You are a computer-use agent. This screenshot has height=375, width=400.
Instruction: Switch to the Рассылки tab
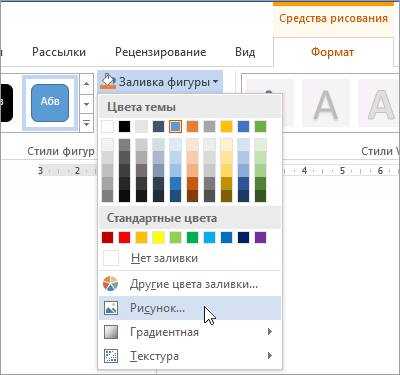pos(59,52)
